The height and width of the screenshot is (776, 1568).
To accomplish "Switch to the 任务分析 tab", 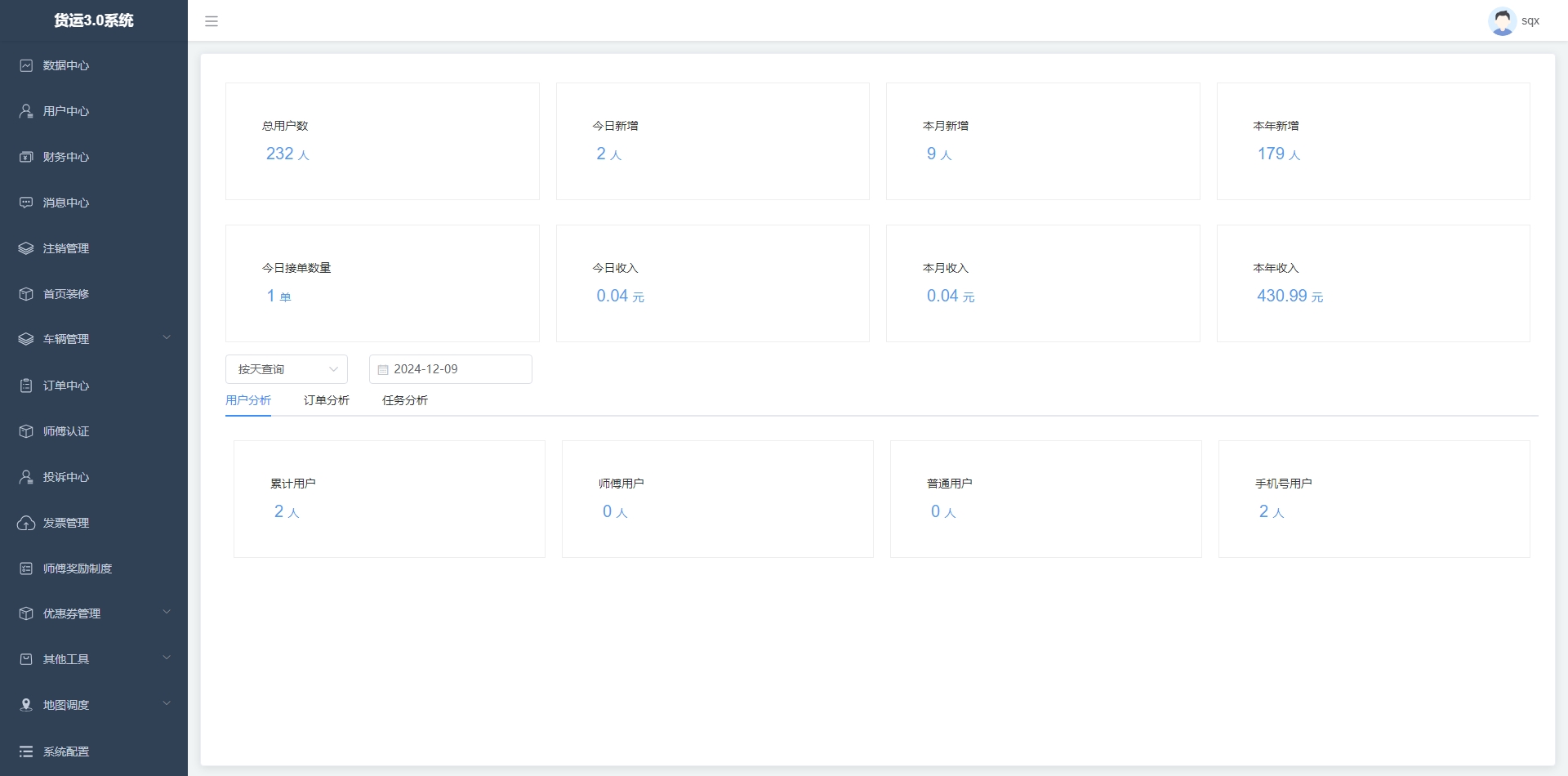I will pyautogui.click(x=404, y=400).
